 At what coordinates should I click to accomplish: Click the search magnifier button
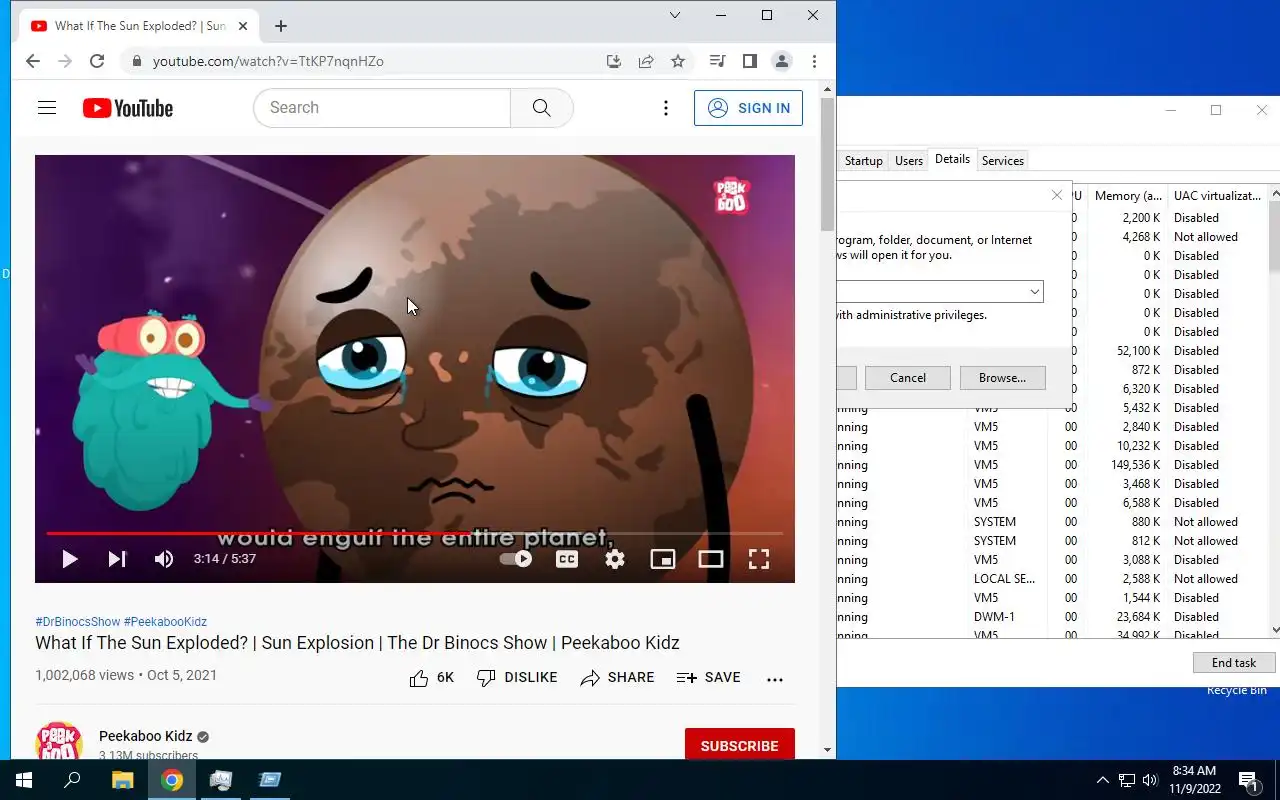click(x=542, y=108)
